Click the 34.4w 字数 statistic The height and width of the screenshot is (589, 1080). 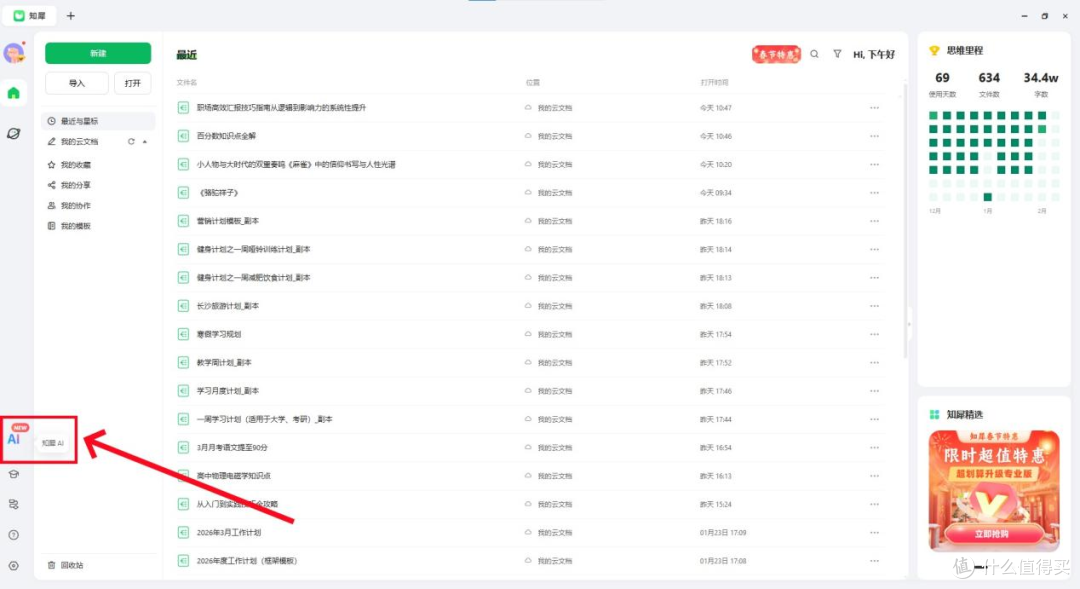point(1040,84)
